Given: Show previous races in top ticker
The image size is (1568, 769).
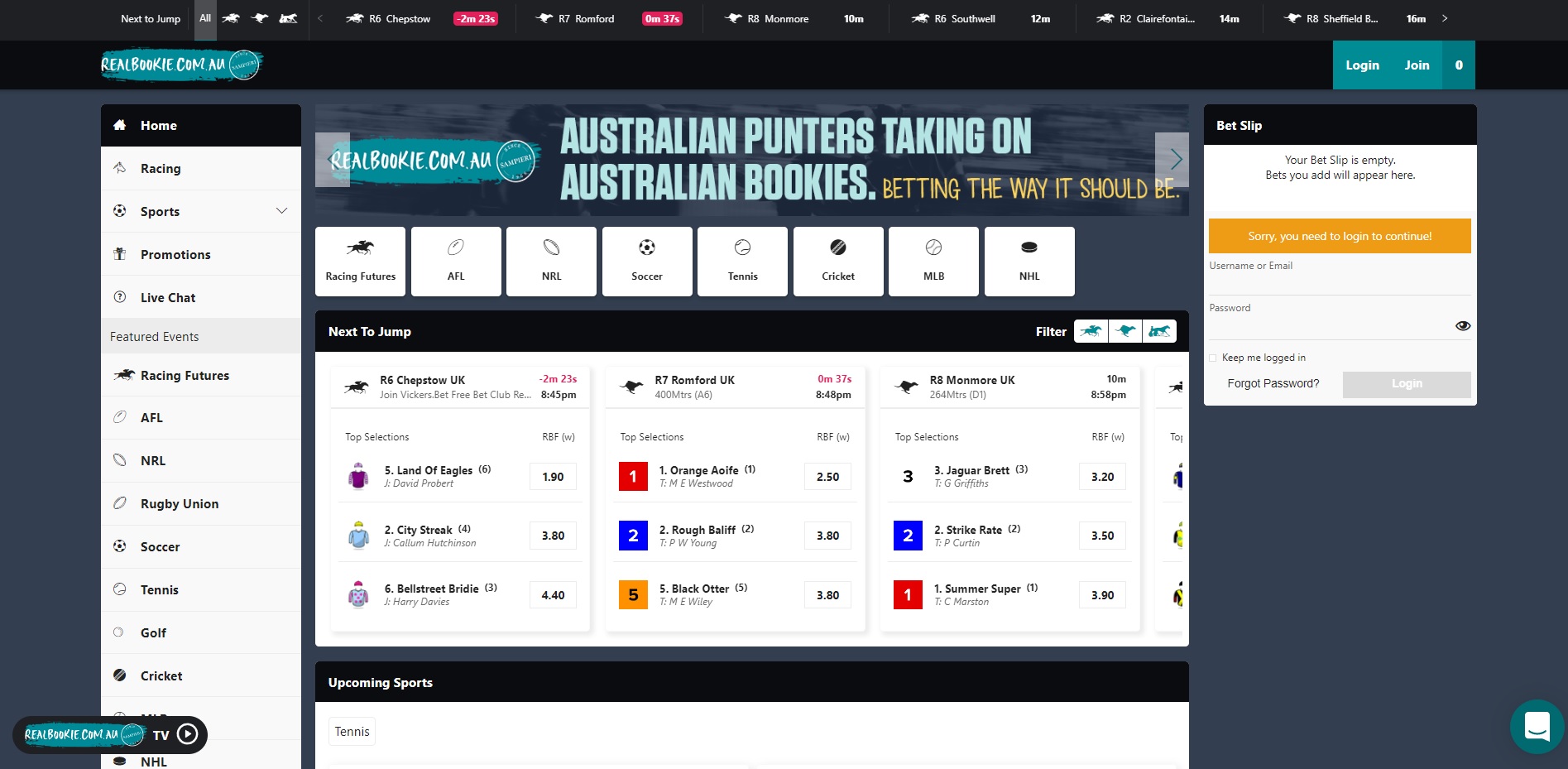Looking at the screenshot, I should pos(320,18).
